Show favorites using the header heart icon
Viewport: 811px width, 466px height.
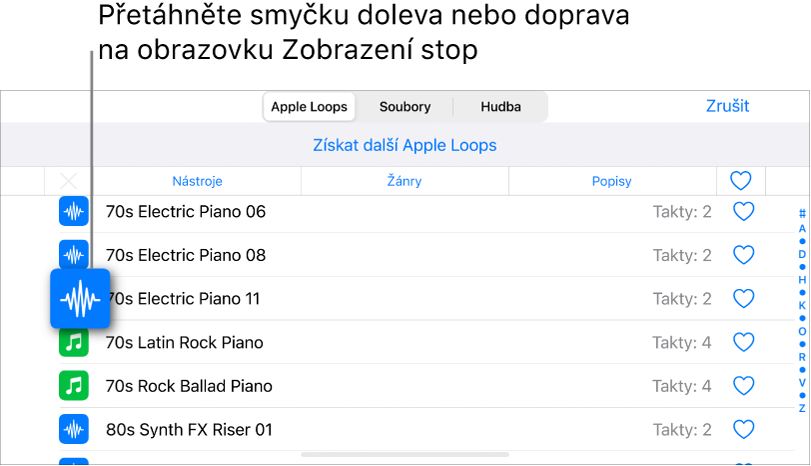(x=741, y=181)
